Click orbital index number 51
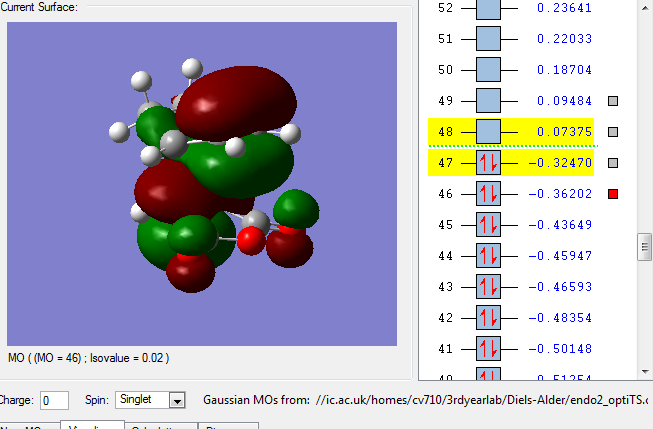653x429 pixels. point(445,39)
